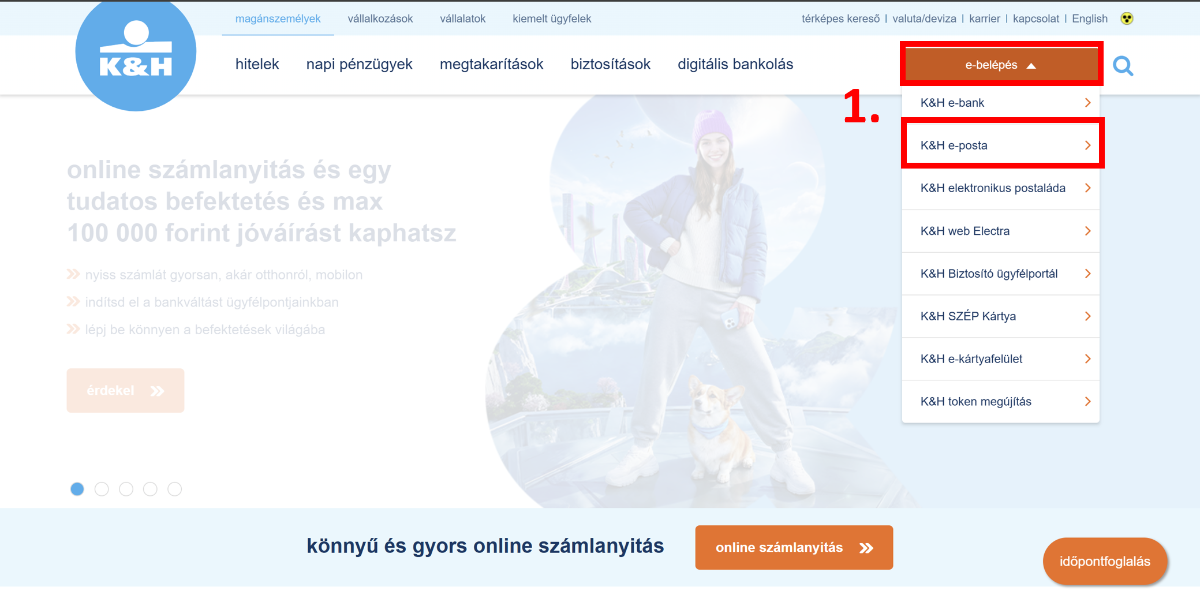Select the third carousel dot
Screen dimensions: 1200x613
point(126,489)
